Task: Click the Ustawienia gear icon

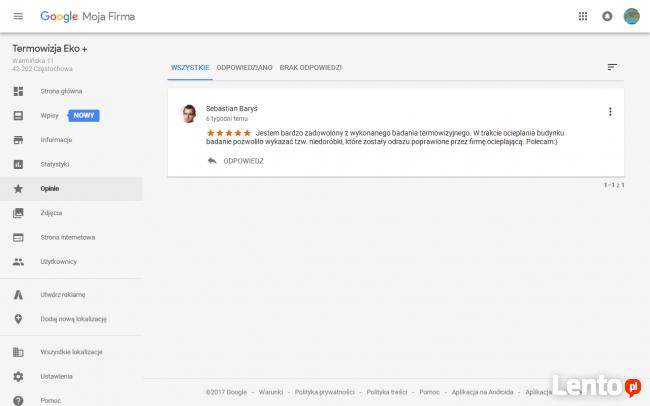Action: point(18,377)
